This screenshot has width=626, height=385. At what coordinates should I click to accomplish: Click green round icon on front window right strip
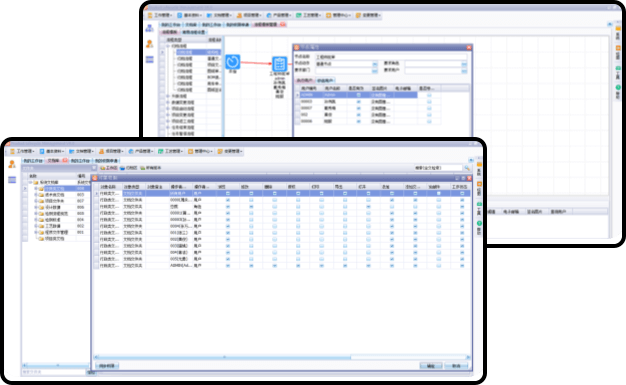[479, 224]
